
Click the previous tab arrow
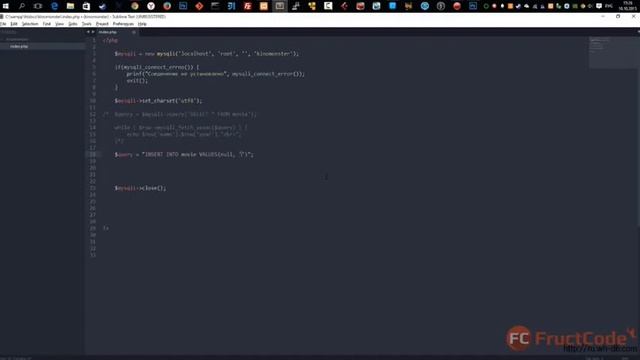pos(88,32)
